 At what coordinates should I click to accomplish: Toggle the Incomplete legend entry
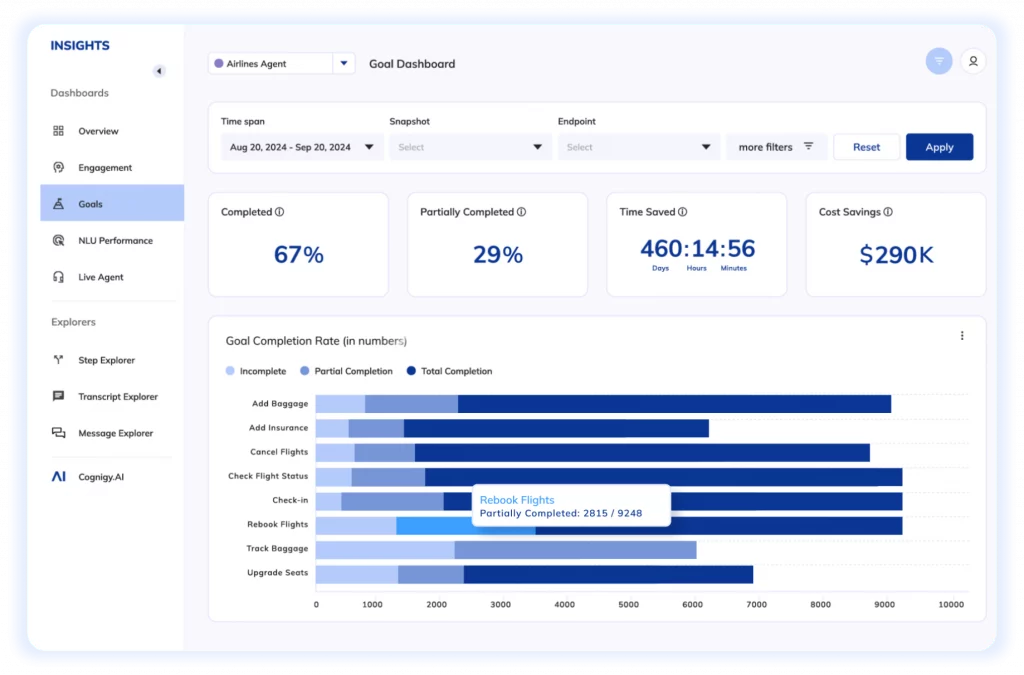point(256,371)
